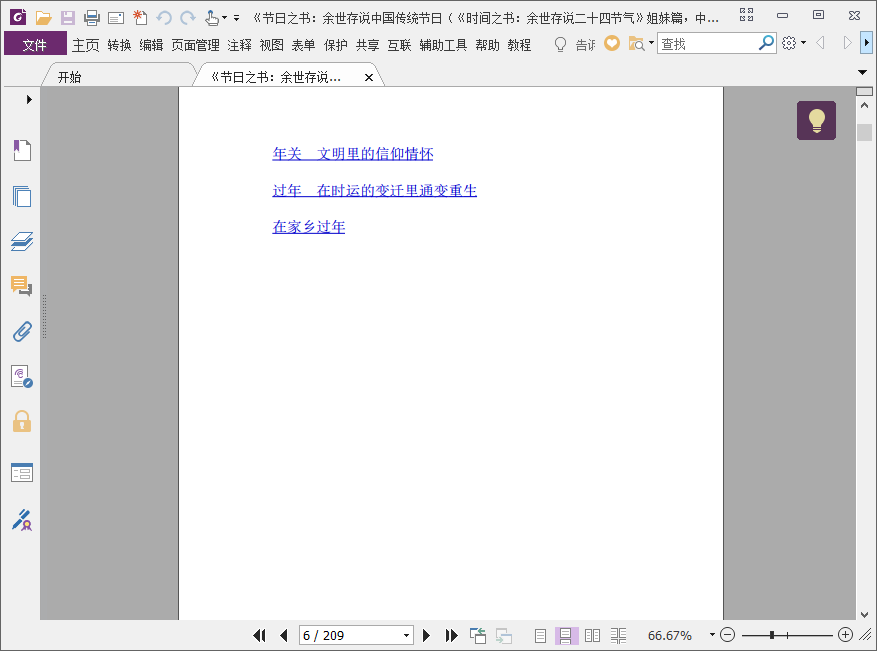The width and height of the screenshot is (877, 651).
Task: Expand the left navigation panel arrow
Action: tap(29, 100)
